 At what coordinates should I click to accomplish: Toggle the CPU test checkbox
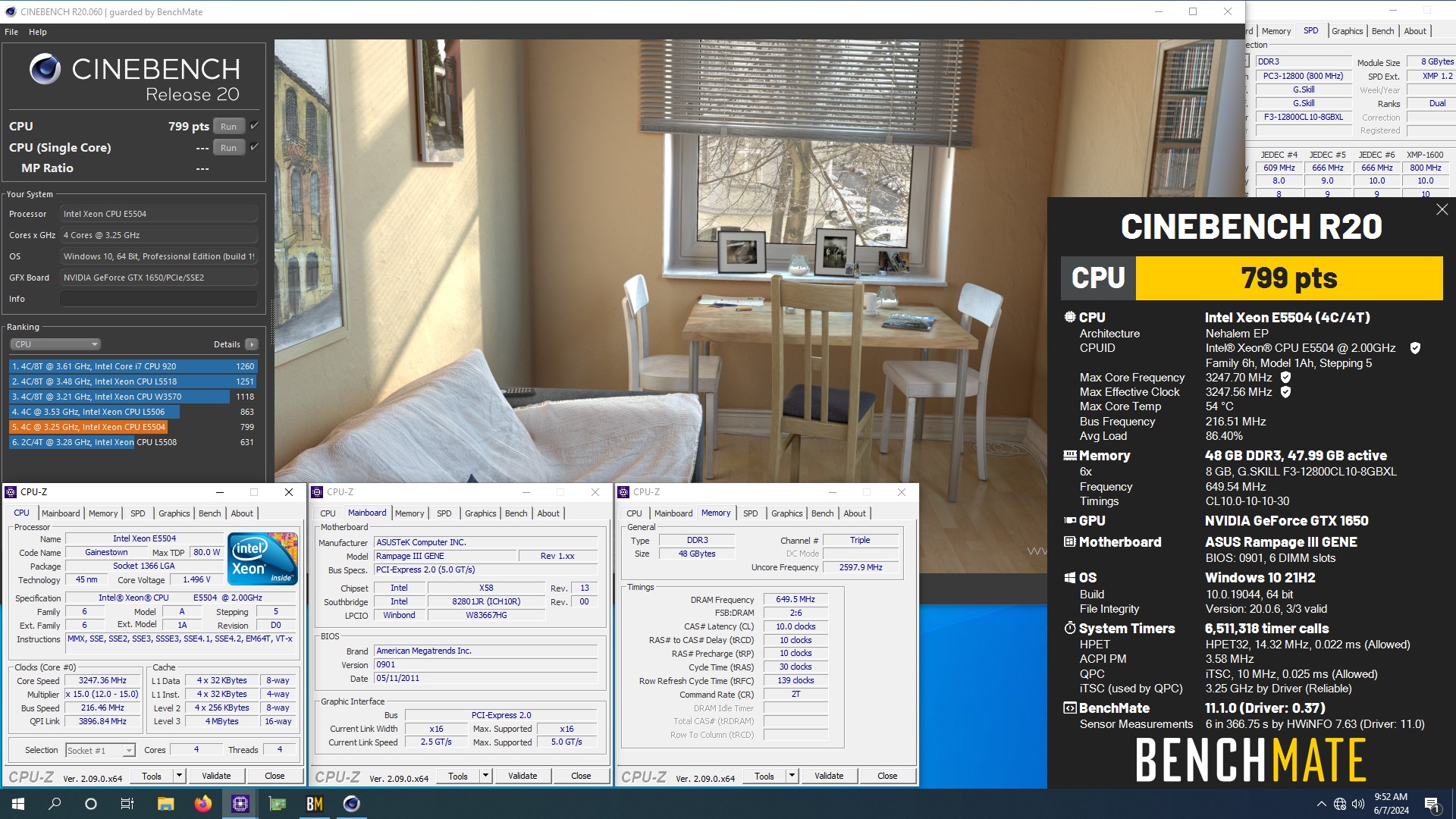point(255,126)
